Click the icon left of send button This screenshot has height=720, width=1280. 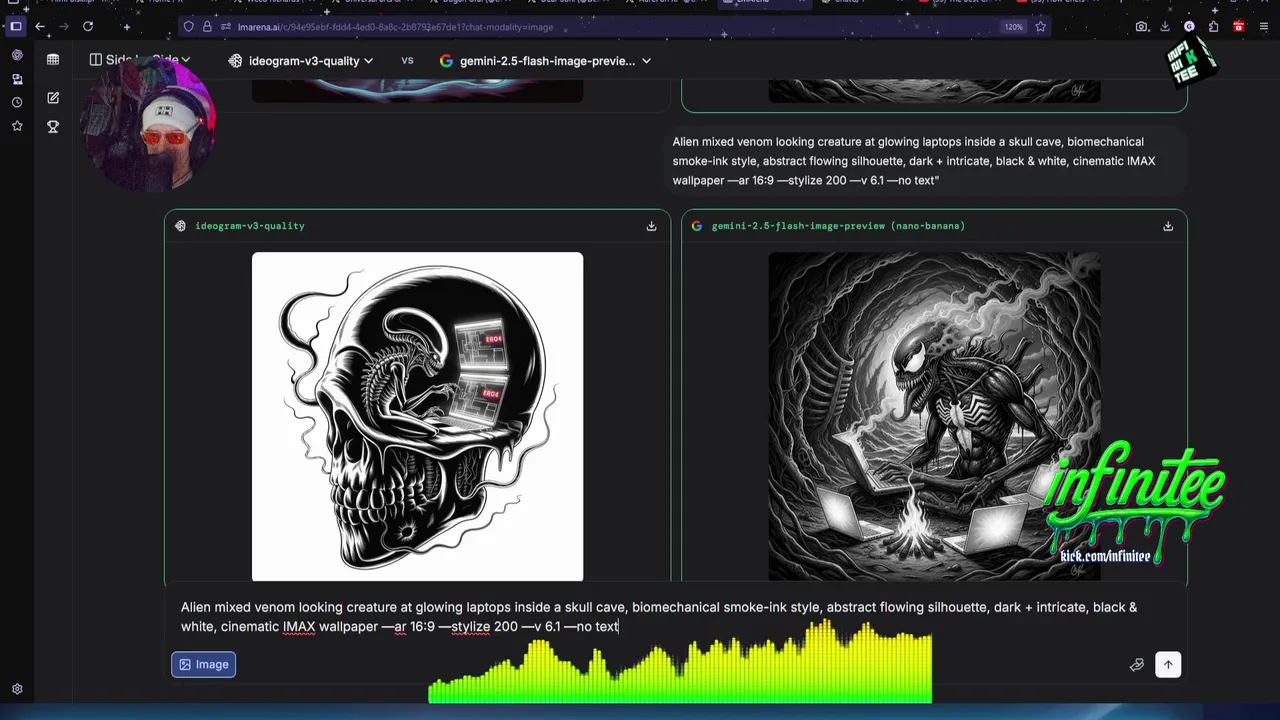pos(1137,665)
